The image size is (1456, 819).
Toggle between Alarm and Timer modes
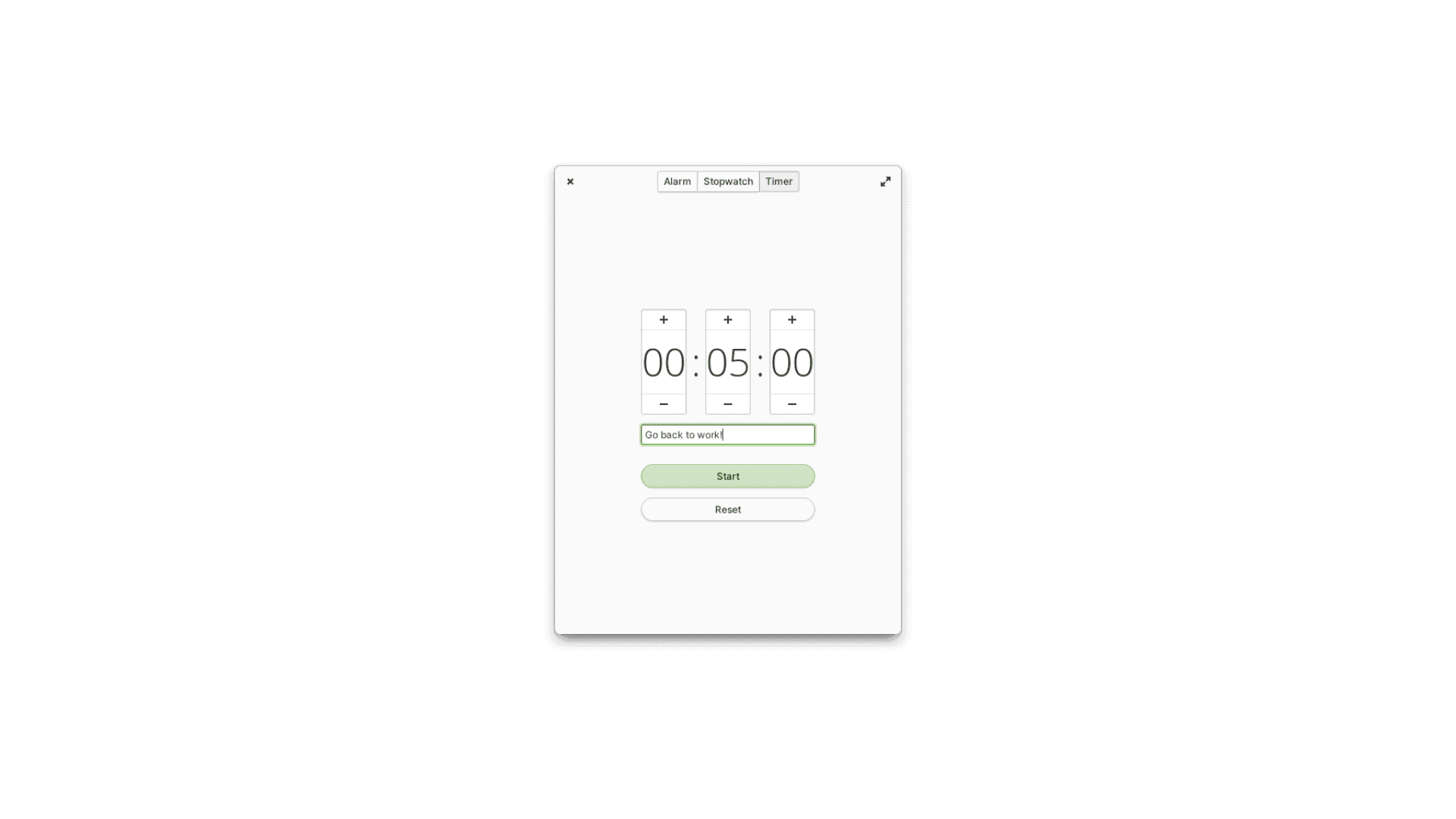tap(677, 181)
